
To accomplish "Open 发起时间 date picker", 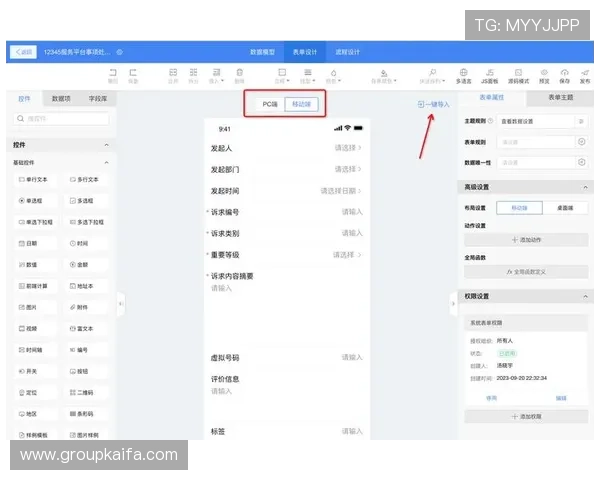I will pos(341,191).
